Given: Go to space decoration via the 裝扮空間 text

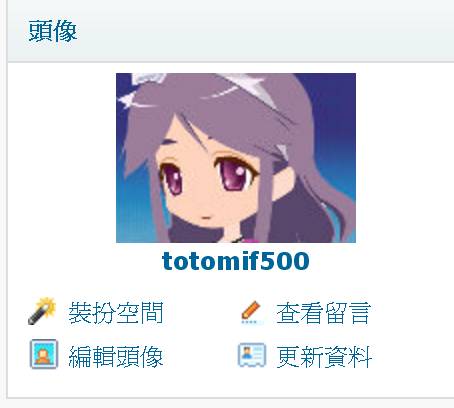Looking at the screenshot, I should pos(116,313).
